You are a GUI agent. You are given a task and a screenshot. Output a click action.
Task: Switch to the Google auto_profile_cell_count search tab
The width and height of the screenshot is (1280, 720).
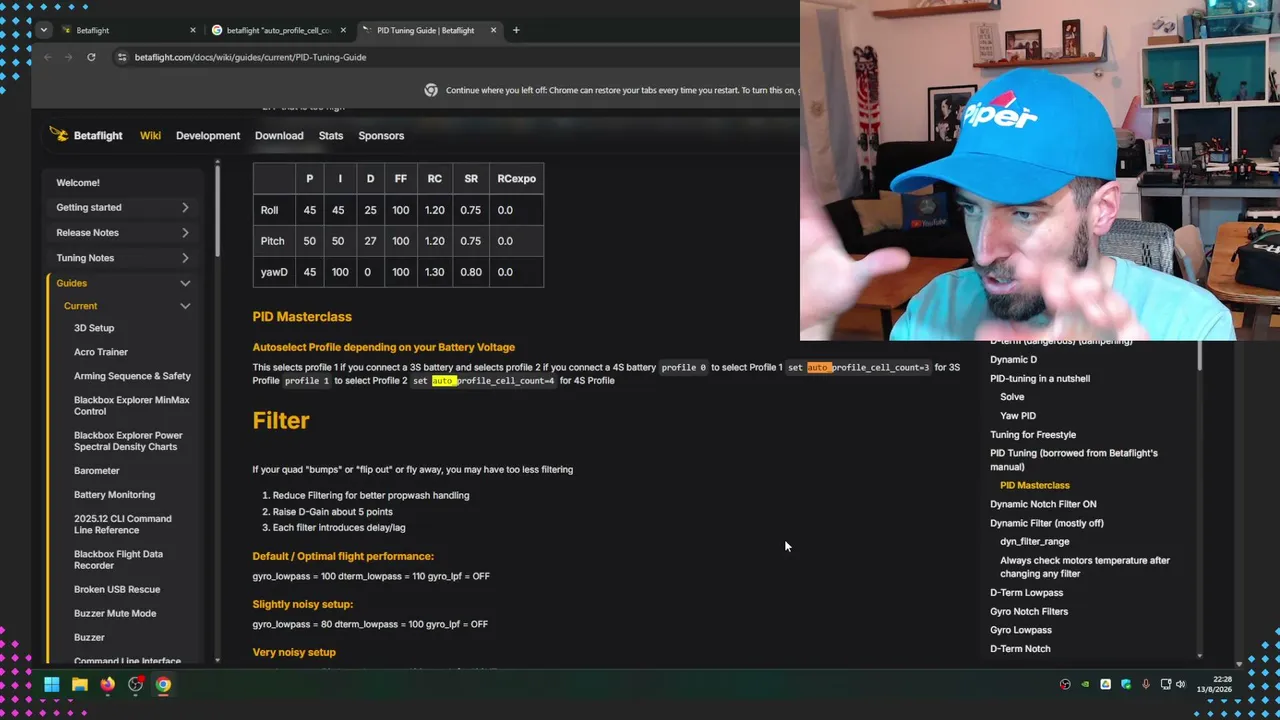(x=277, y=30)
